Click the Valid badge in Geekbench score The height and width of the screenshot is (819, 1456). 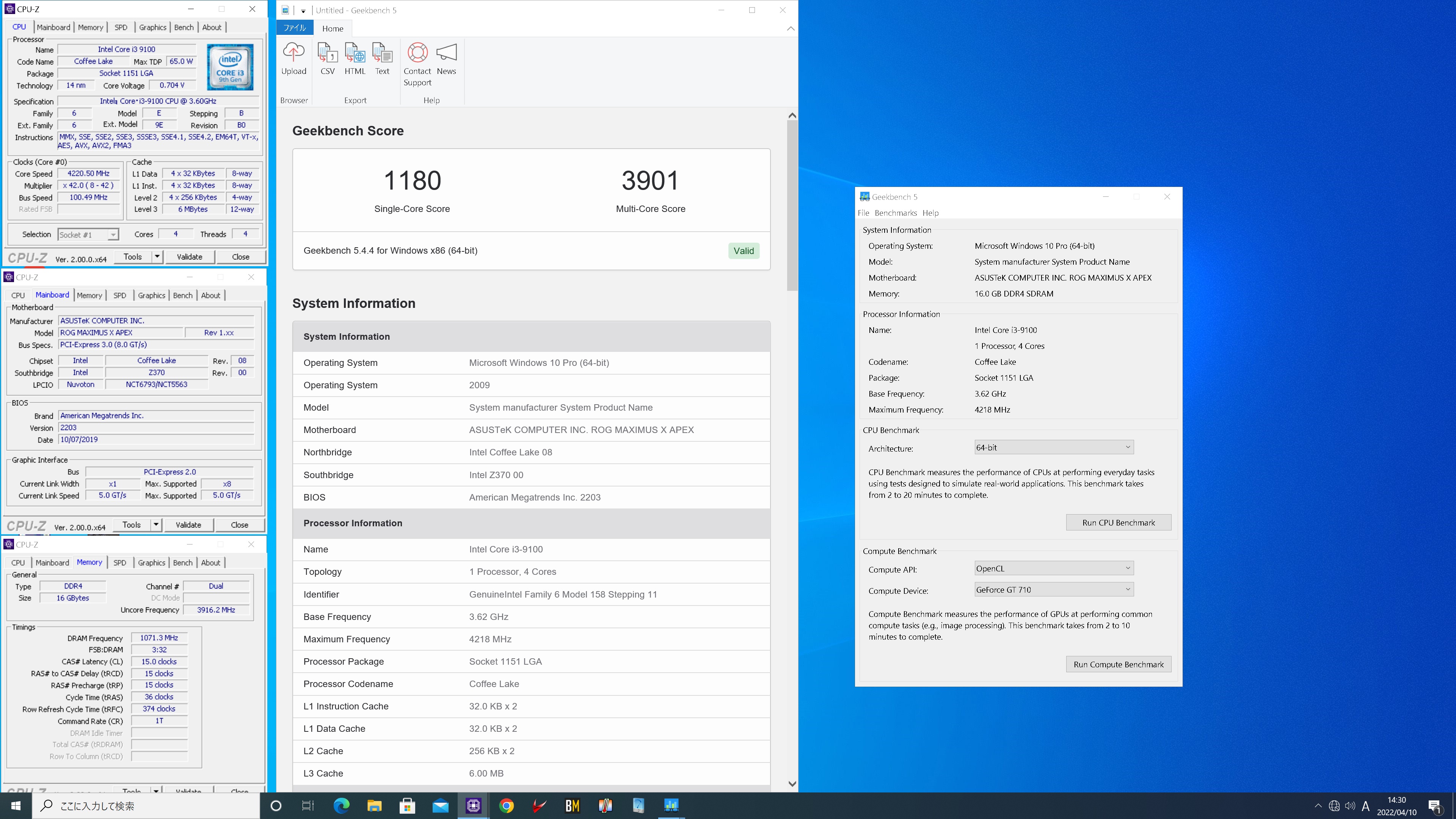(x=743, y=250)
